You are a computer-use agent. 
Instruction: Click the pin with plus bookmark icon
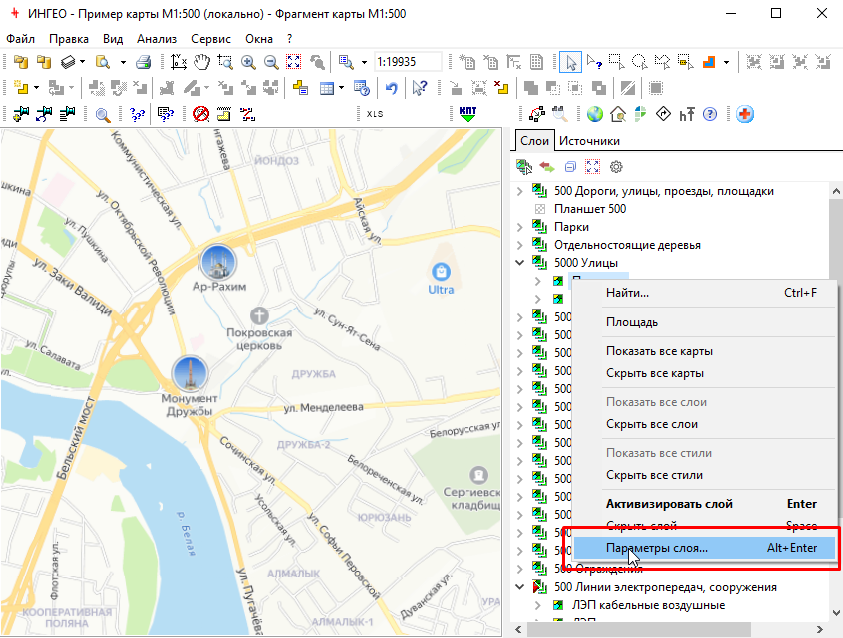[21, 114]
